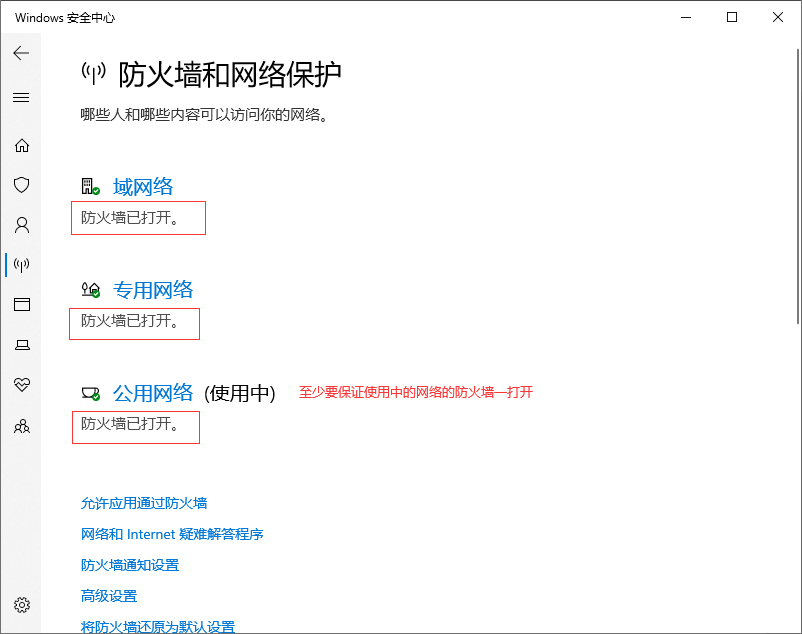Open Device security laptop icon

[21, 345]
